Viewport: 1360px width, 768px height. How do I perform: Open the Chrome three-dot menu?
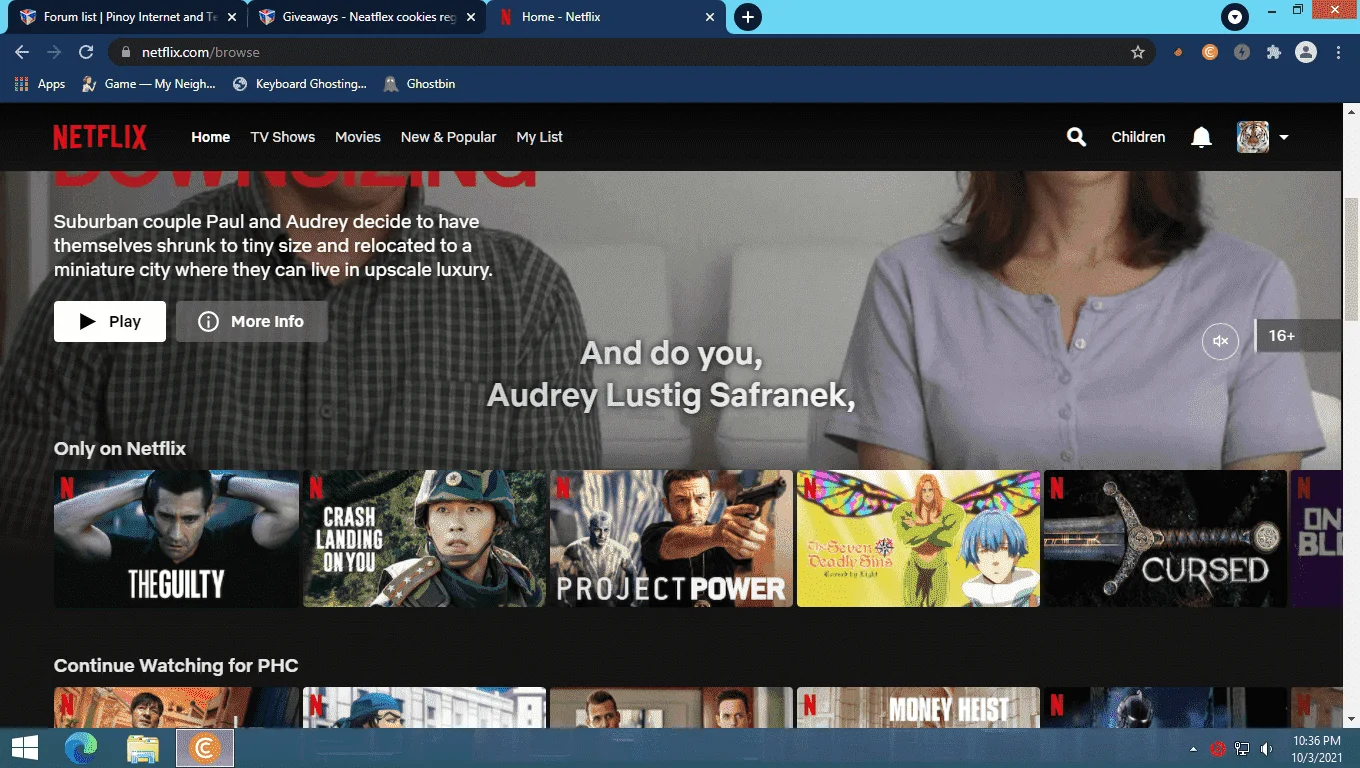[1338, 52]
